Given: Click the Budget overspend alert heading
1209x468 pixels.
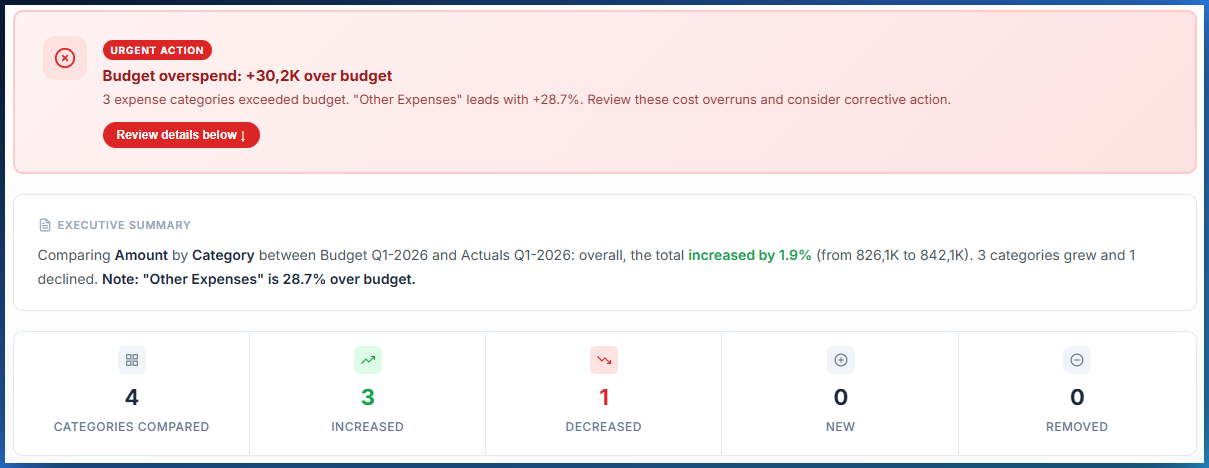Looking at the screenshot, I should (247, 75).
